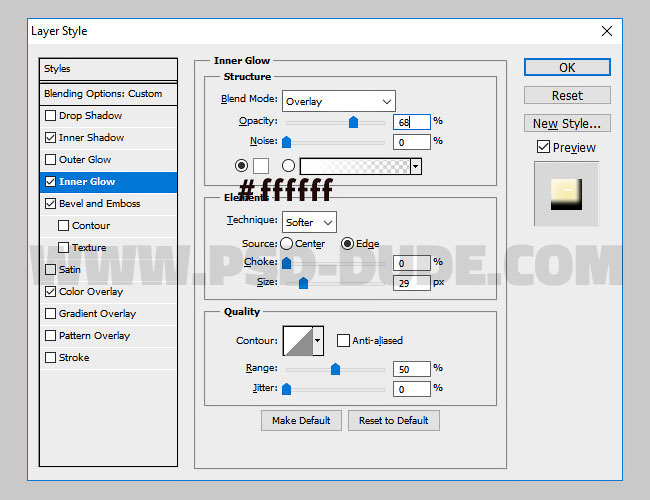Select the solid color radio button
Viewport: 650px width, 500px height.
point(241,166)
